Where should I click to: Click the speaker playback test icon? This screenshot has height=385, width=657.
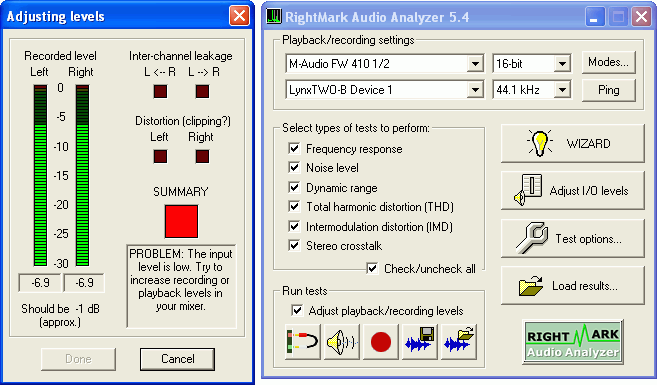[x=341, y=341]
